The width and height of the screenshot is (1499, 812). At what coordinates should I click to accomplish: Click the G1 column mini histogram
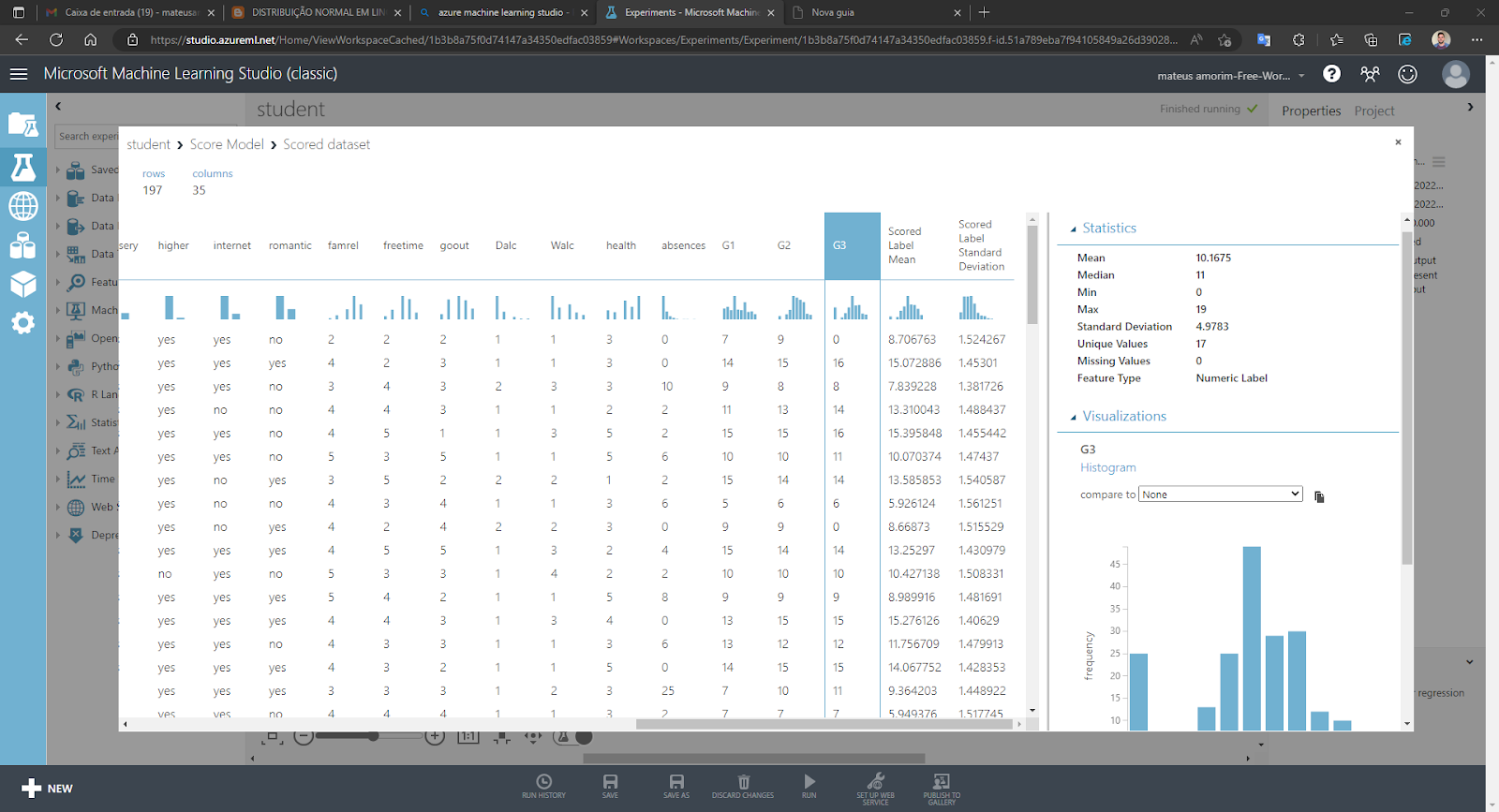point(739,307)
